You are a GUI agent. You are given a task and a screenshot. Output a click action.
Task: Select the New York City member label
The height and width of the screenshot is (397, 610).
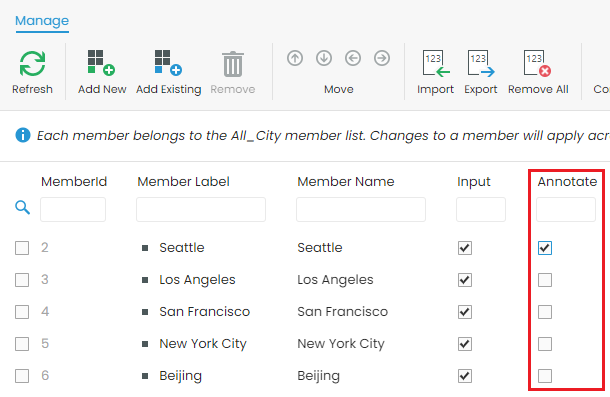click(203, 344)
